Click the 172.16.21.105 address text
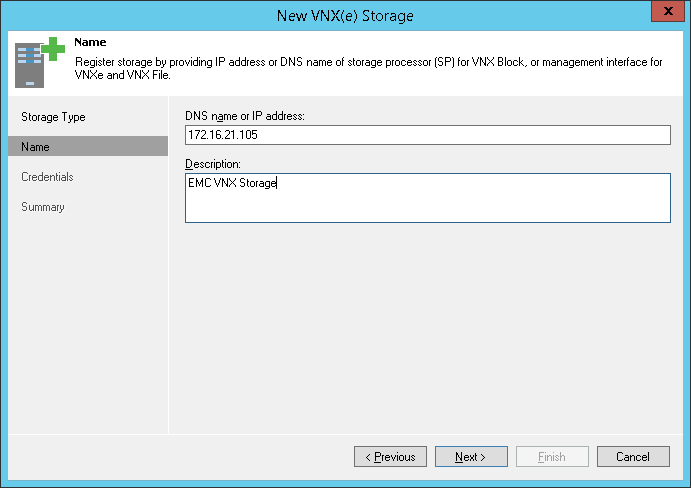Image resolution: width=691 pixels, height=488 pixels. pos(222,135)
